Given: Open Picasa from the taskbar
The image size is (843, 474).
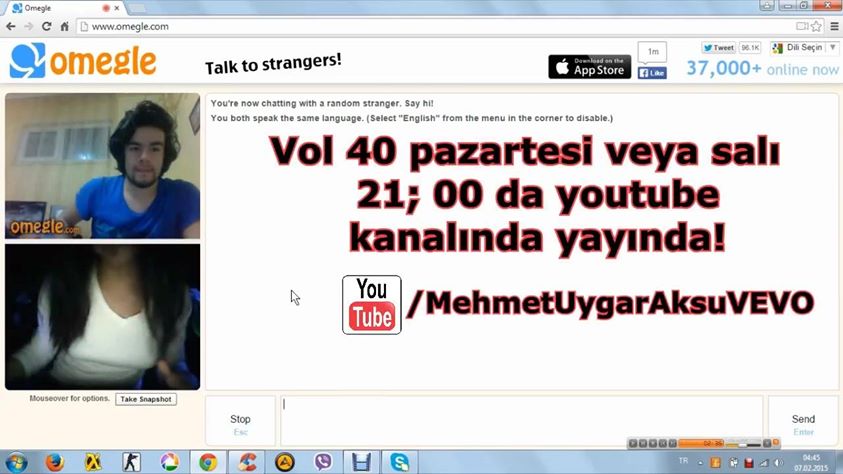Looking at the screenshot, I should click(169, 462).
